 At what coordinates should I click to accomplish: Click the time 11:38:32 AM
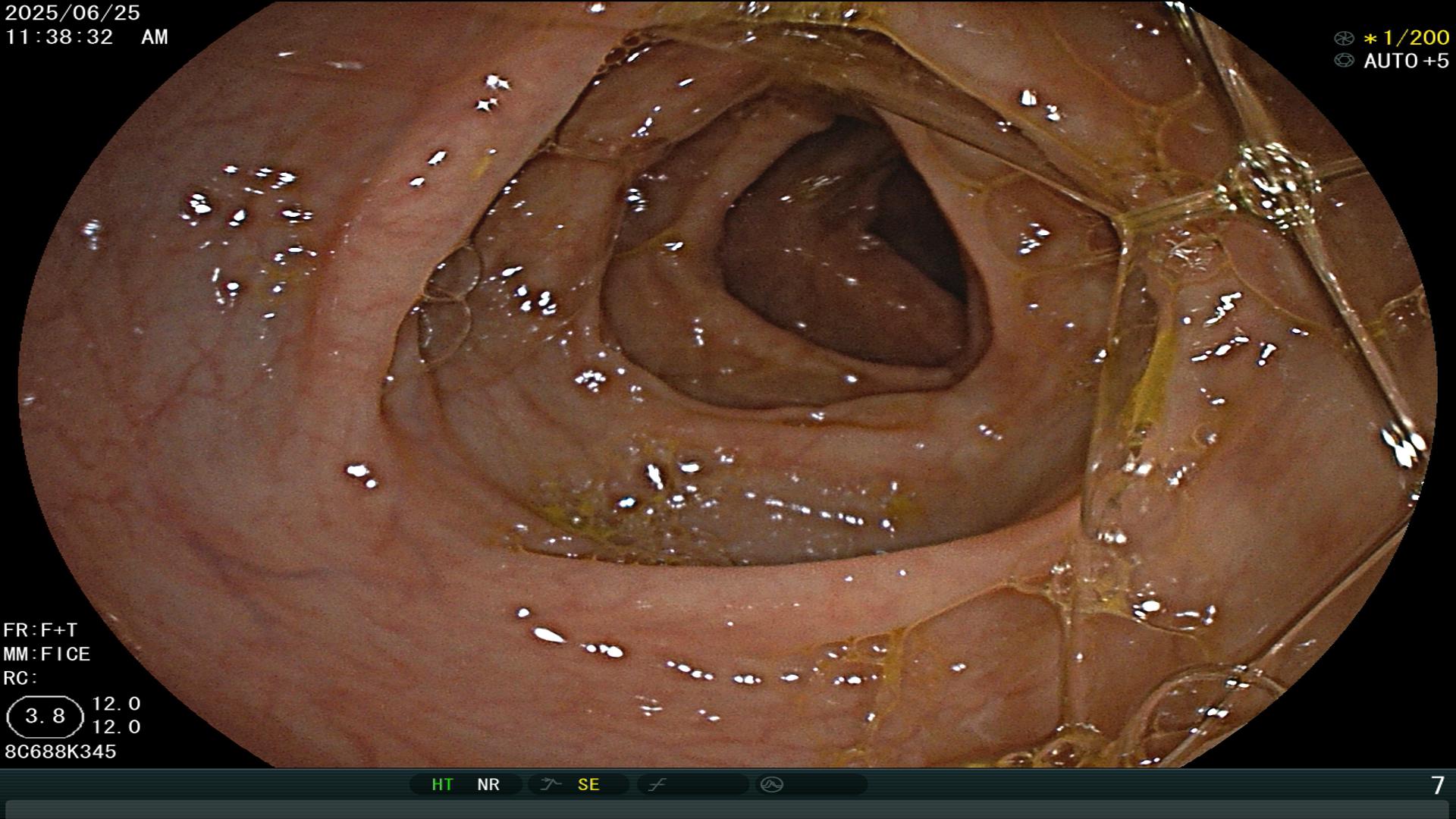pos(86,36)
